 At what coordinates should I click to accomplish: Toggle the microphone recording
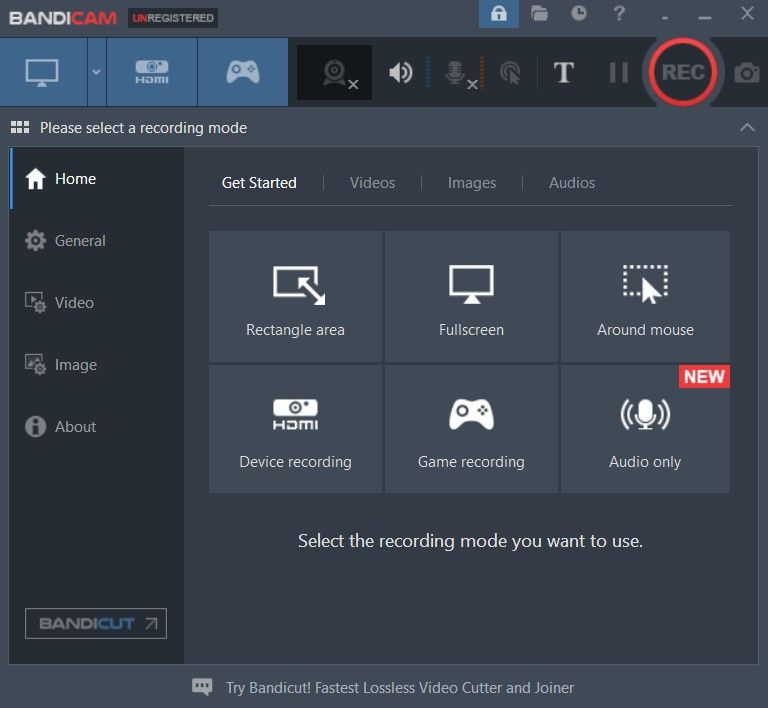pos(460,73)
